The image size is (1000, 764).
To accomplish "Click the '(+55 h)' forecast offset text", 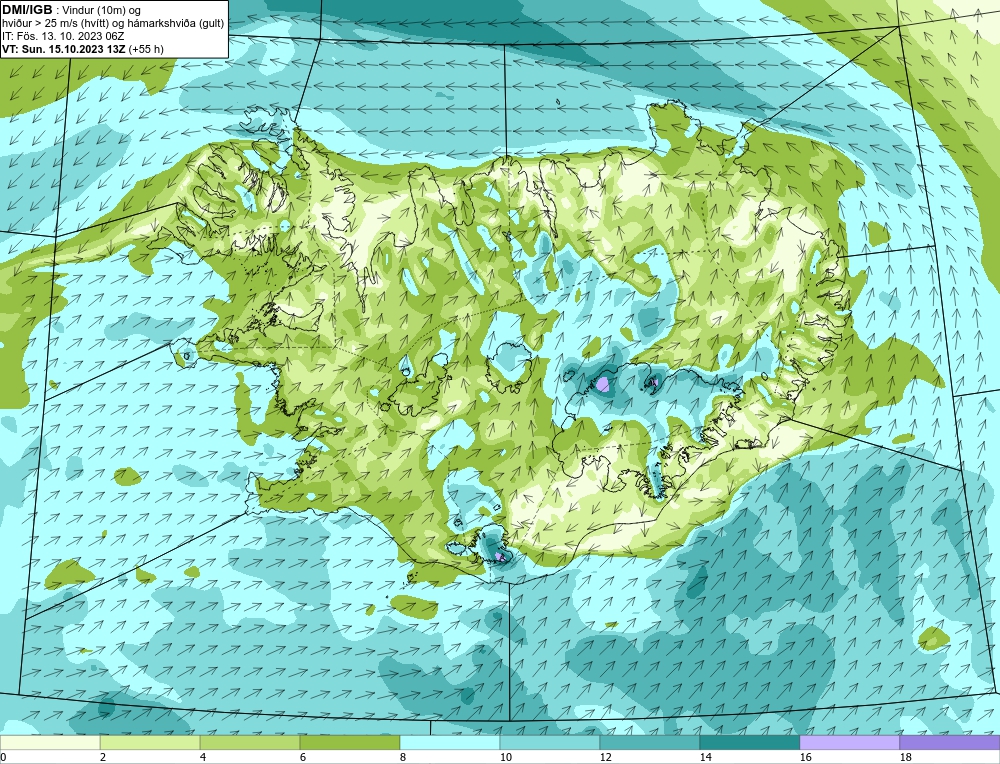I will (146, 49).
